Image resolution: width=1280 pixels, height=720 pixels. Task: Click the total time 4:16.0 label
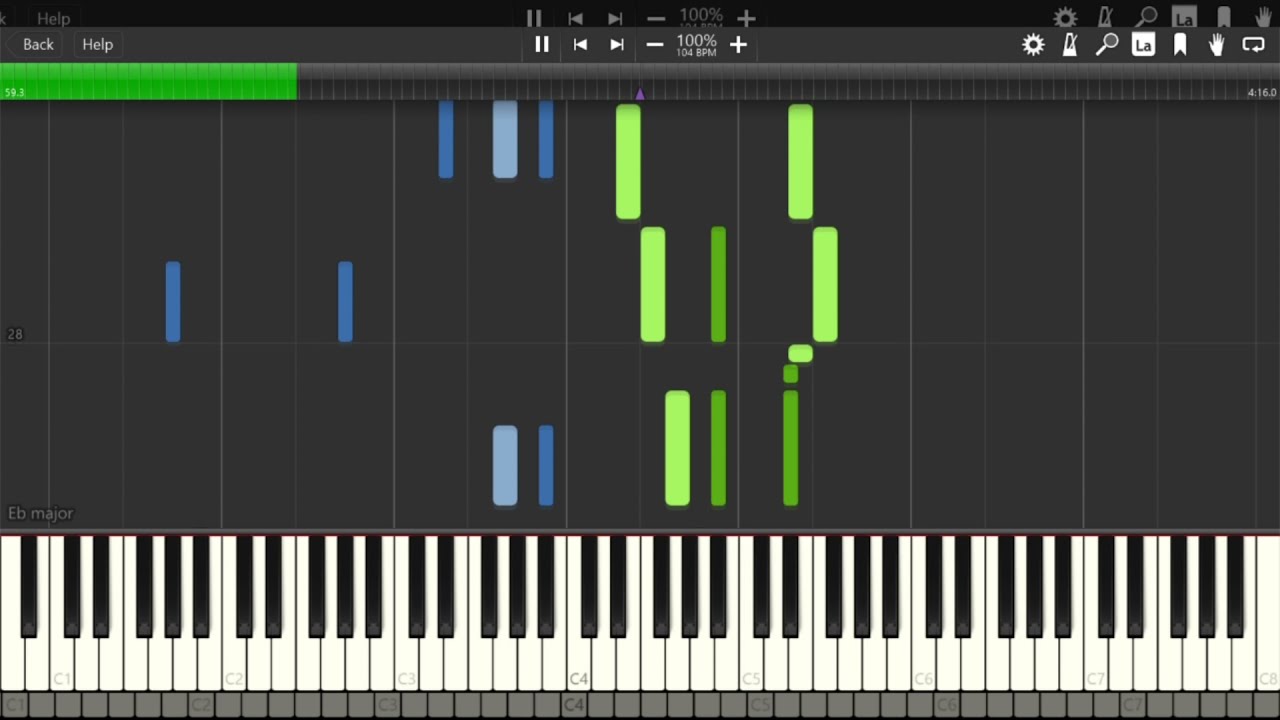(1262, 92)
